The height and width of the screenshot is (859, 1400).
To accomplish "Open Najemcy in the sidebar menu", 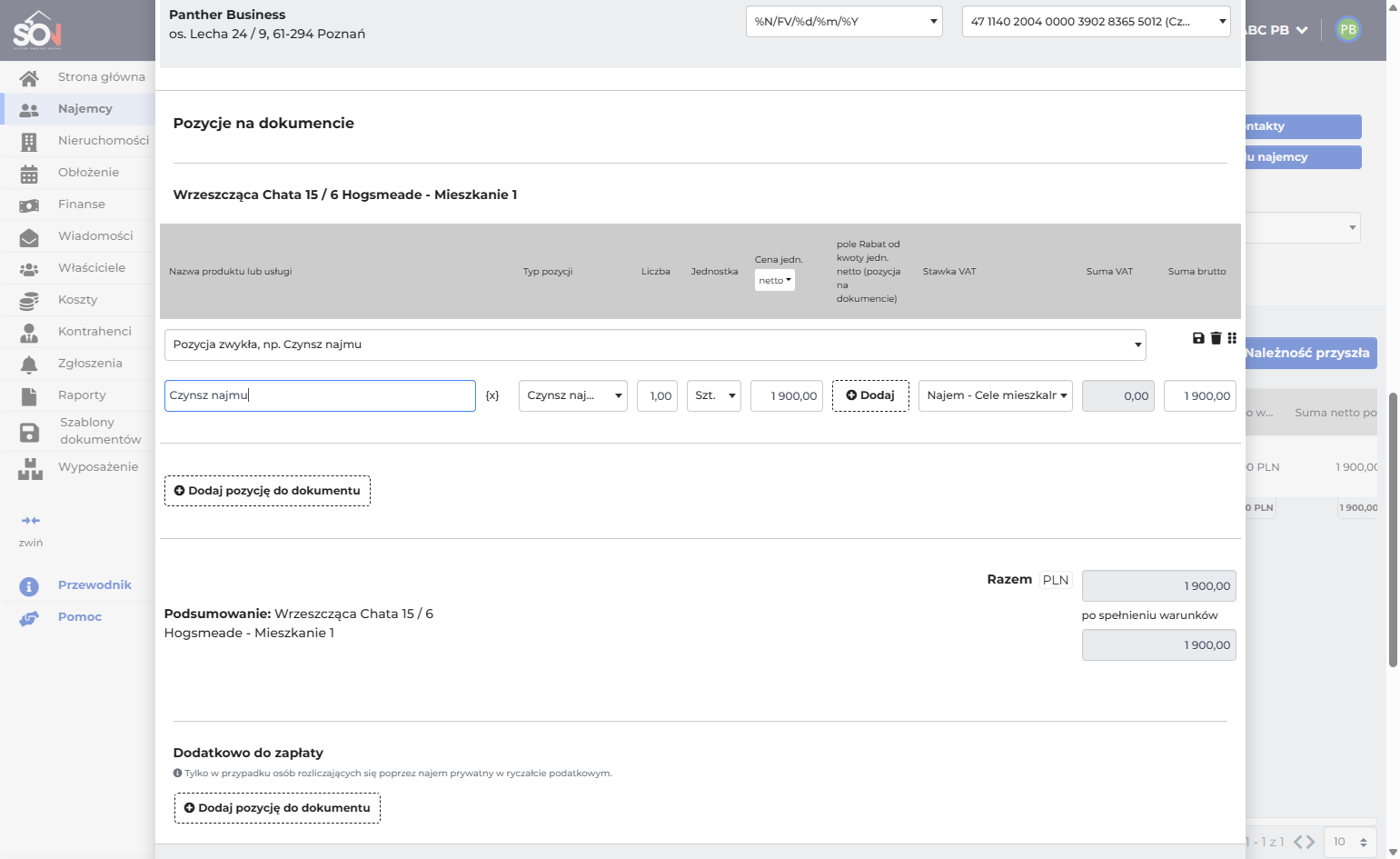I will click(x=78, y=109).
